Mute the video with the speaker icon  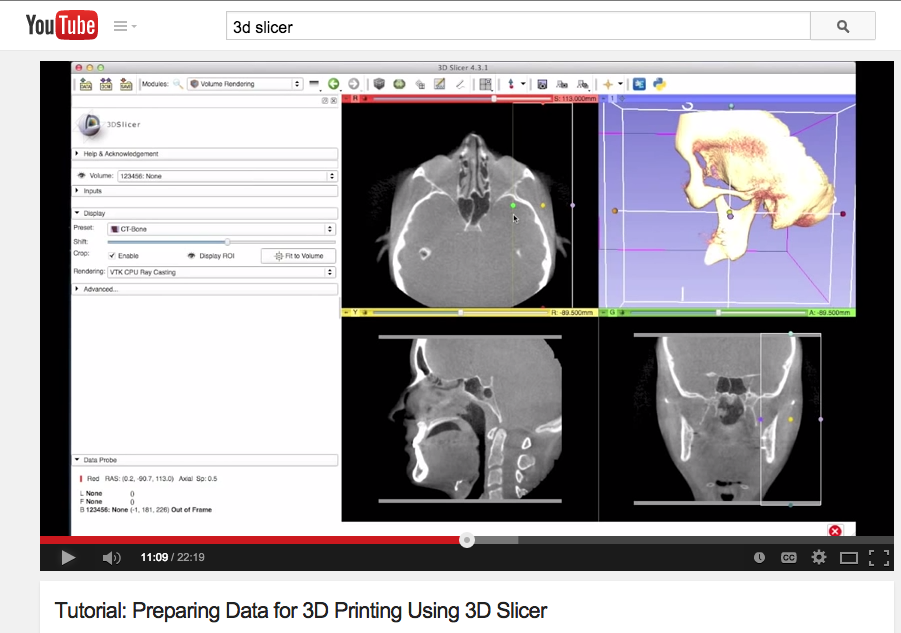[x=112, y=557]
